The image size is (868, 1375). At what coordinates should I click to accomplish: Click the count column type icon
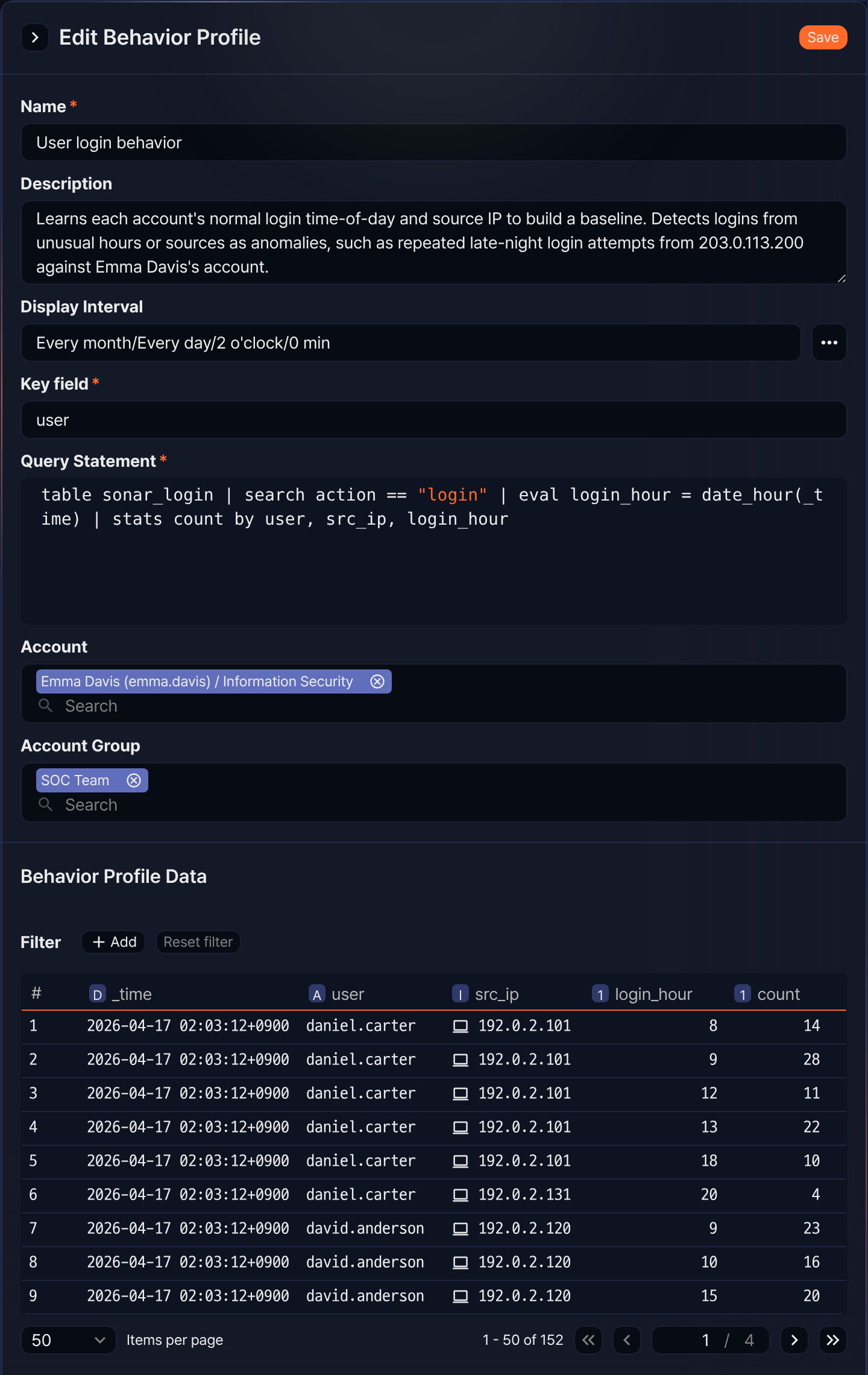point(743,994)
